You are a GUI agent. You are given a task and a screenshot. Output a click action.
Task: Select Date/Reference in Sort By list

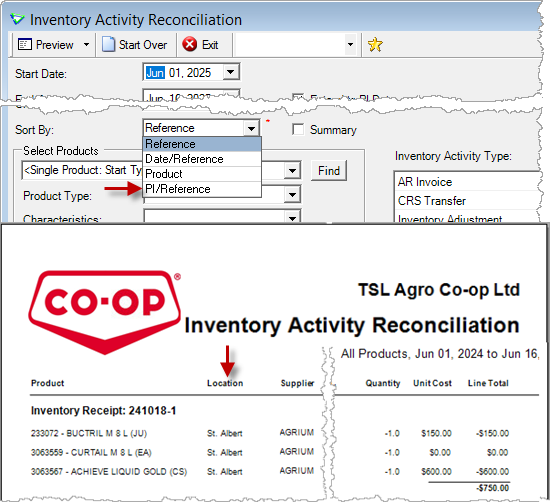[x=202, y=159]
